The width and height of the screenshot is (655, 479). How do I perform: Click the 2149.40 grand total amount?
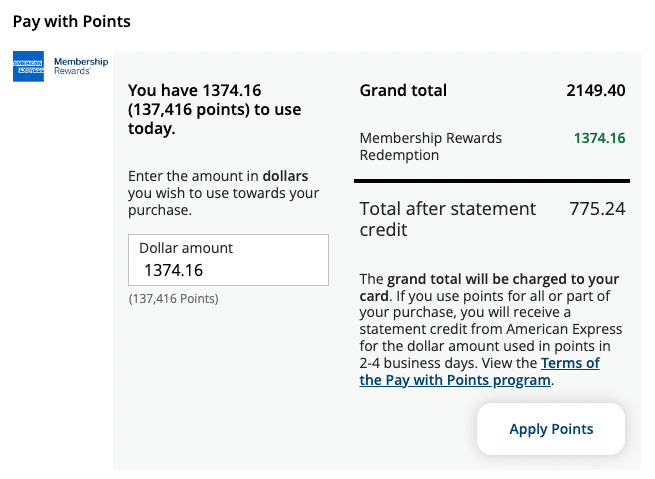(596, 91)
